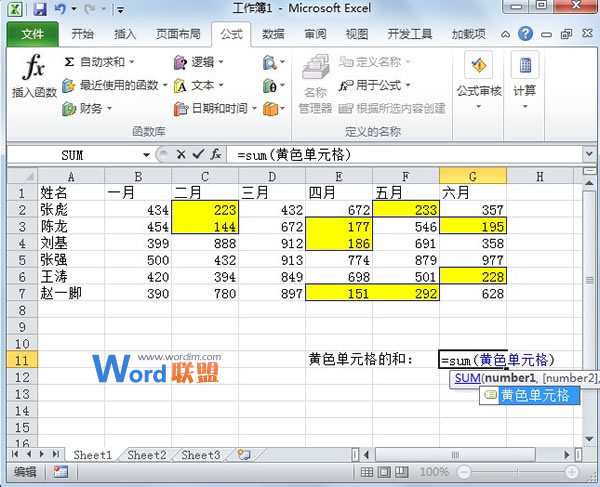This screenshot has width=600, height=487.
Task: Open the 财务 financial functions icon
Action: point(69,108)
